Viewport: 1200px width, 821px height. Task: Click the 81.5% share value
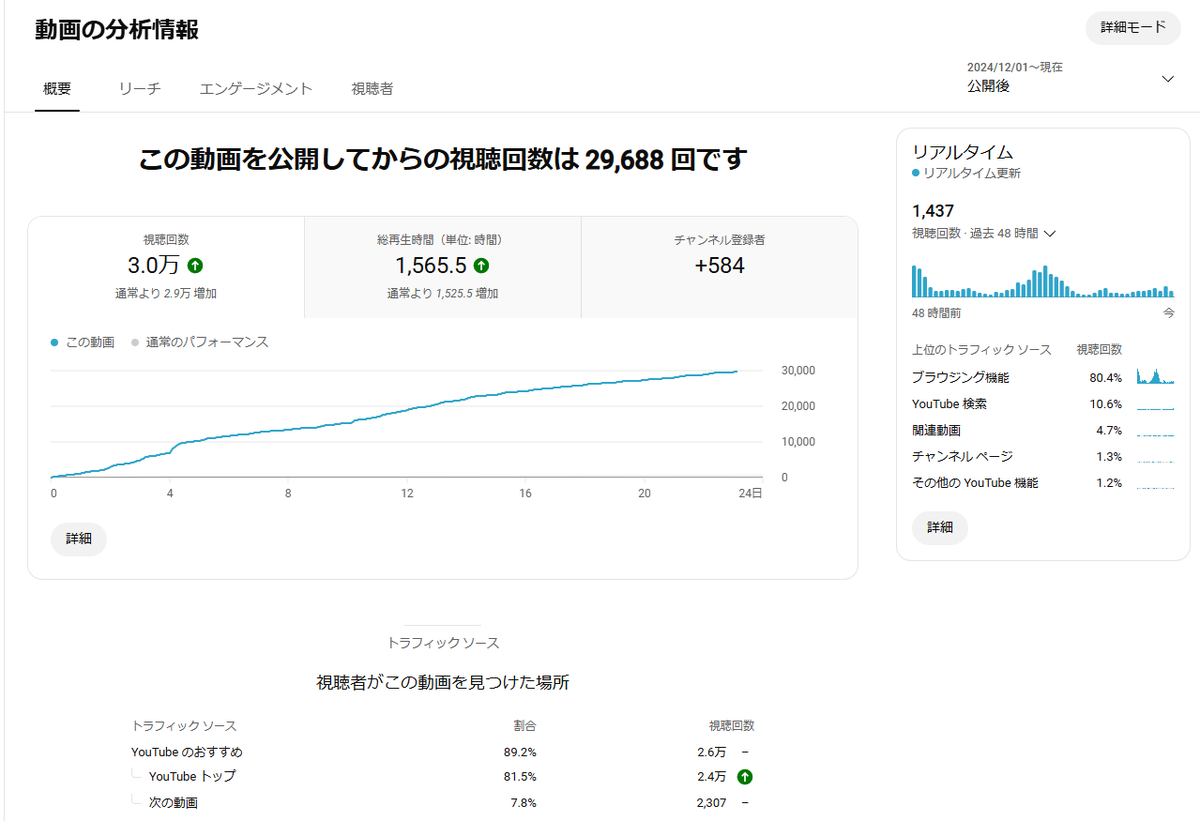pos(520,776)
